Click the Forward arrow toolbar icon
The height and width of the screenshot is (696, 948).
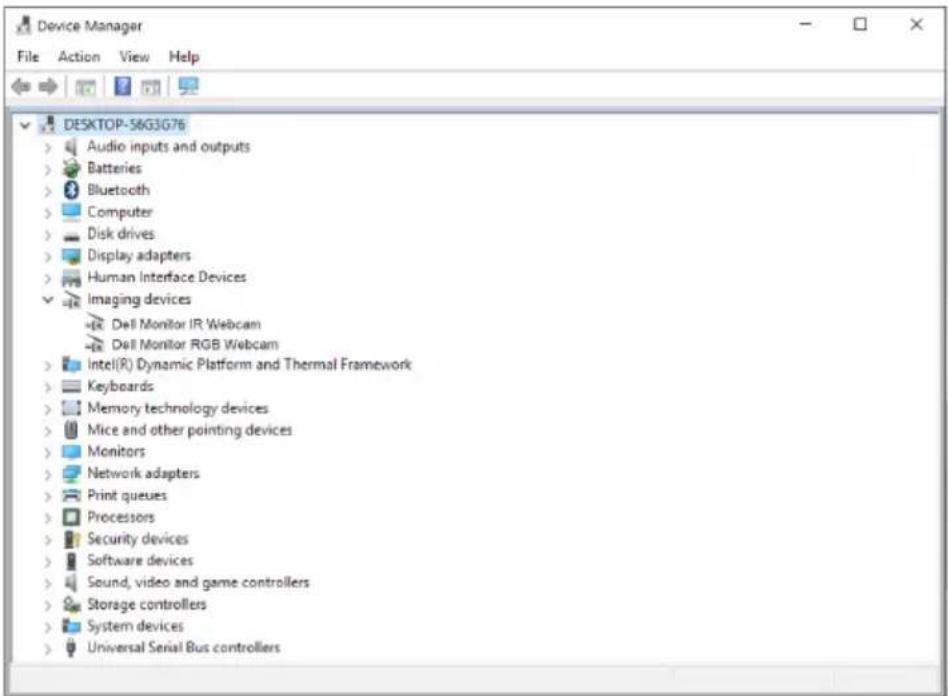tap(48, 87)
